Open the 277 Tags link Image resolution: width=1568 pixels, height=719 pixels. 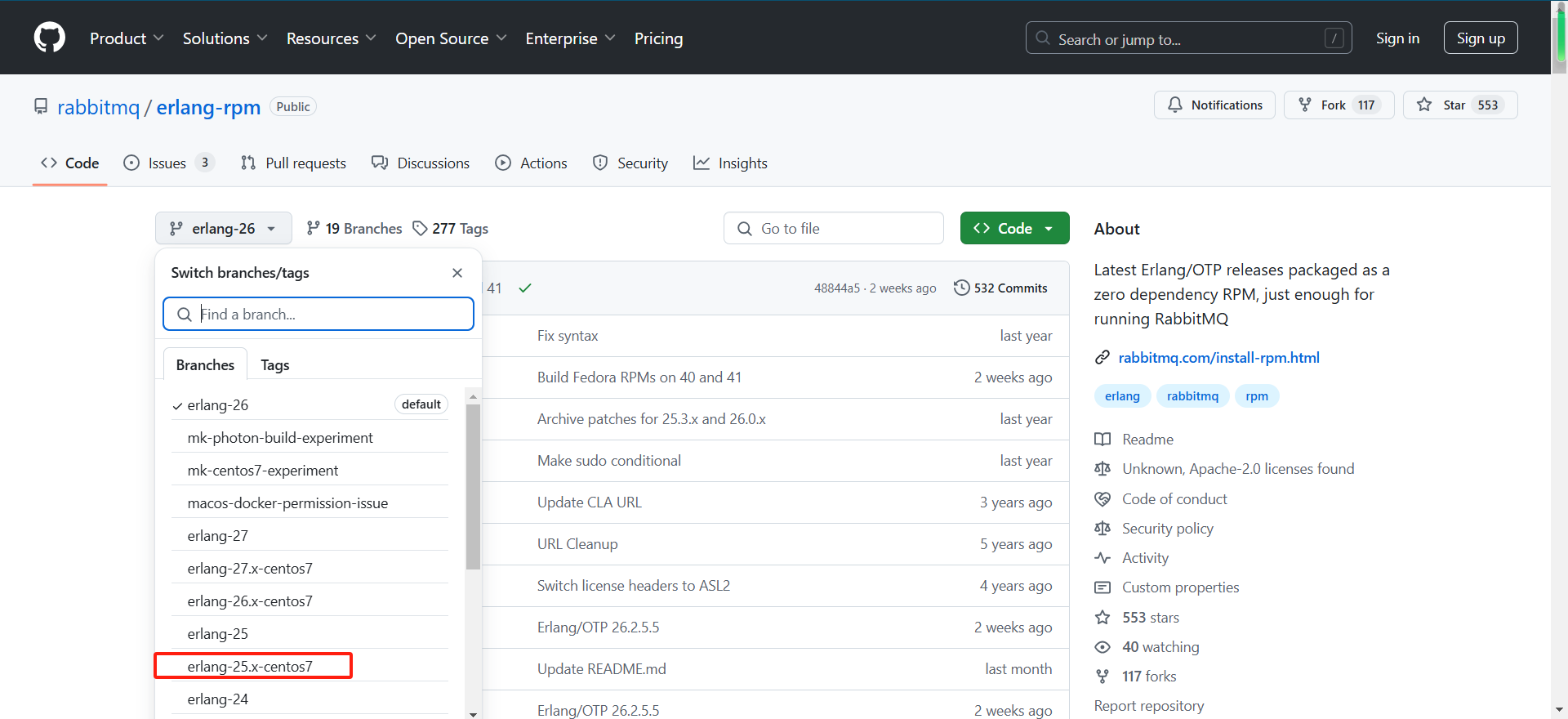tap(450, 229)
